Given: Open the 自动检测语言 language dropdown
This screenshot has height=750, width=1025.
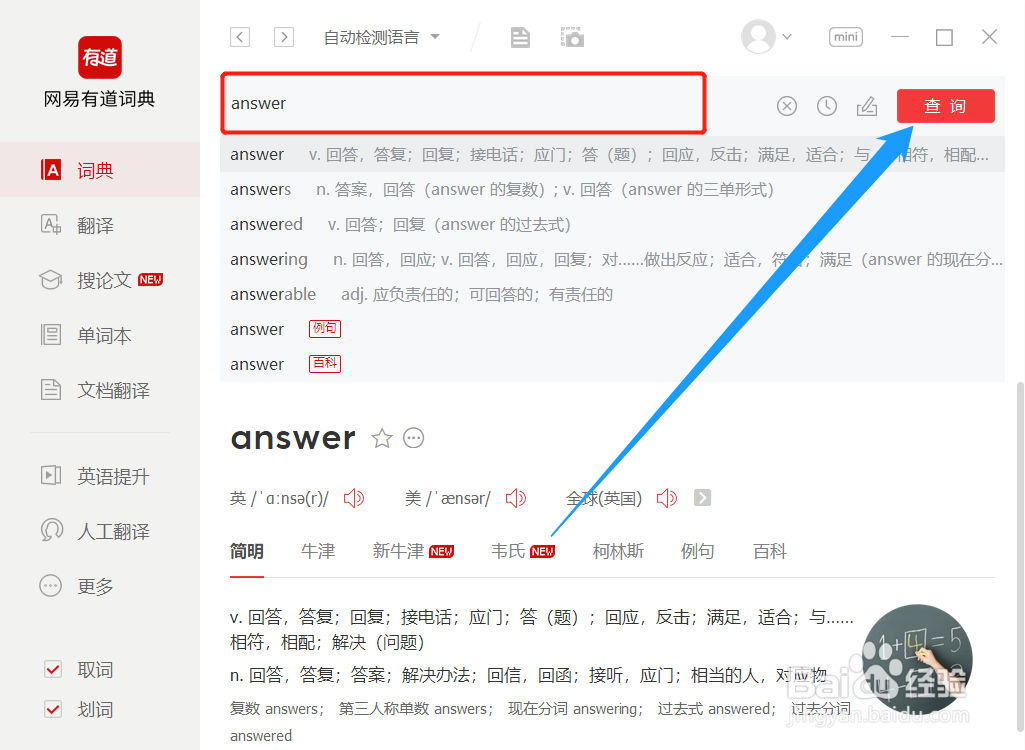Looking at the screenshot, I should click(381, 36).
